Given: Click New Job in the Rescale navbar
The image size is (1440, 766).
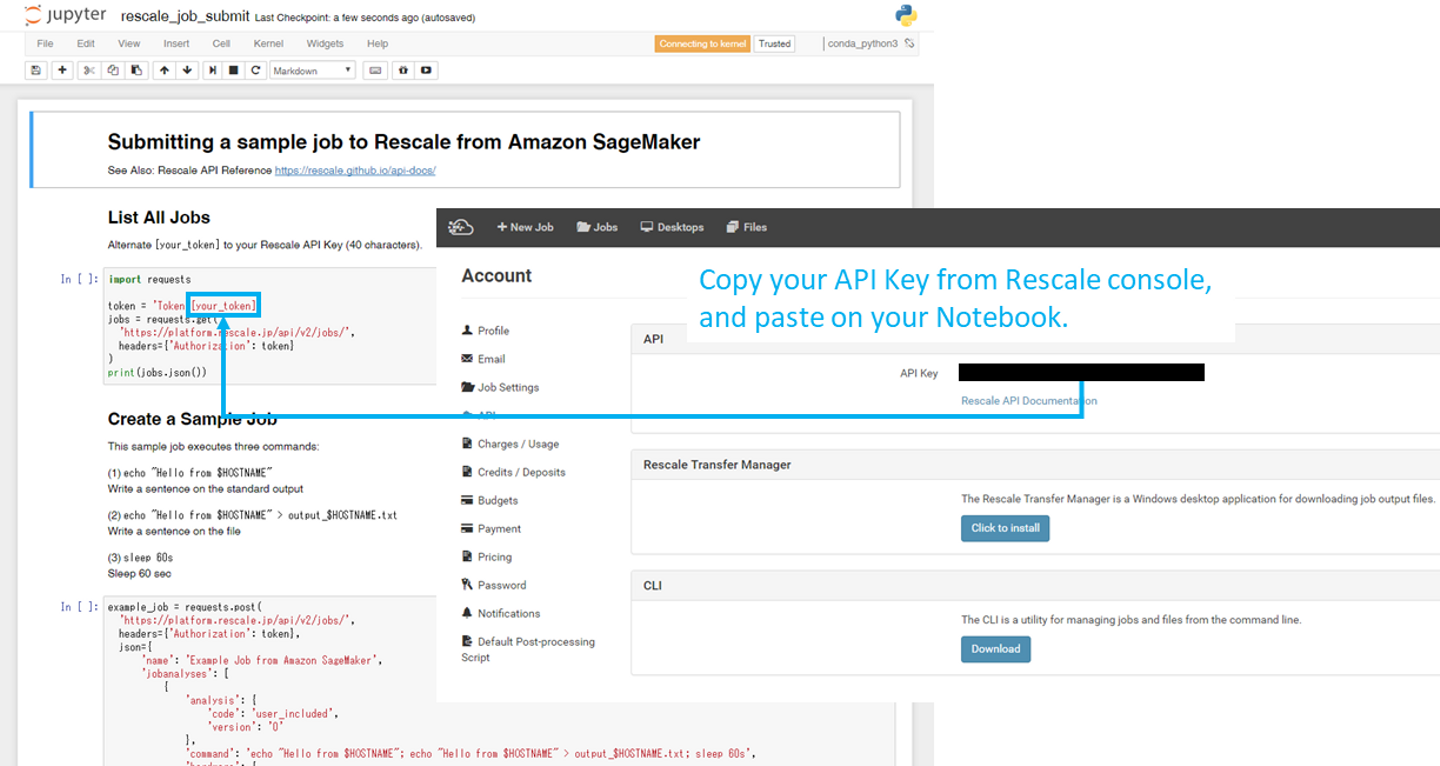Looking at the screenshot, I should tap(525, 227).
